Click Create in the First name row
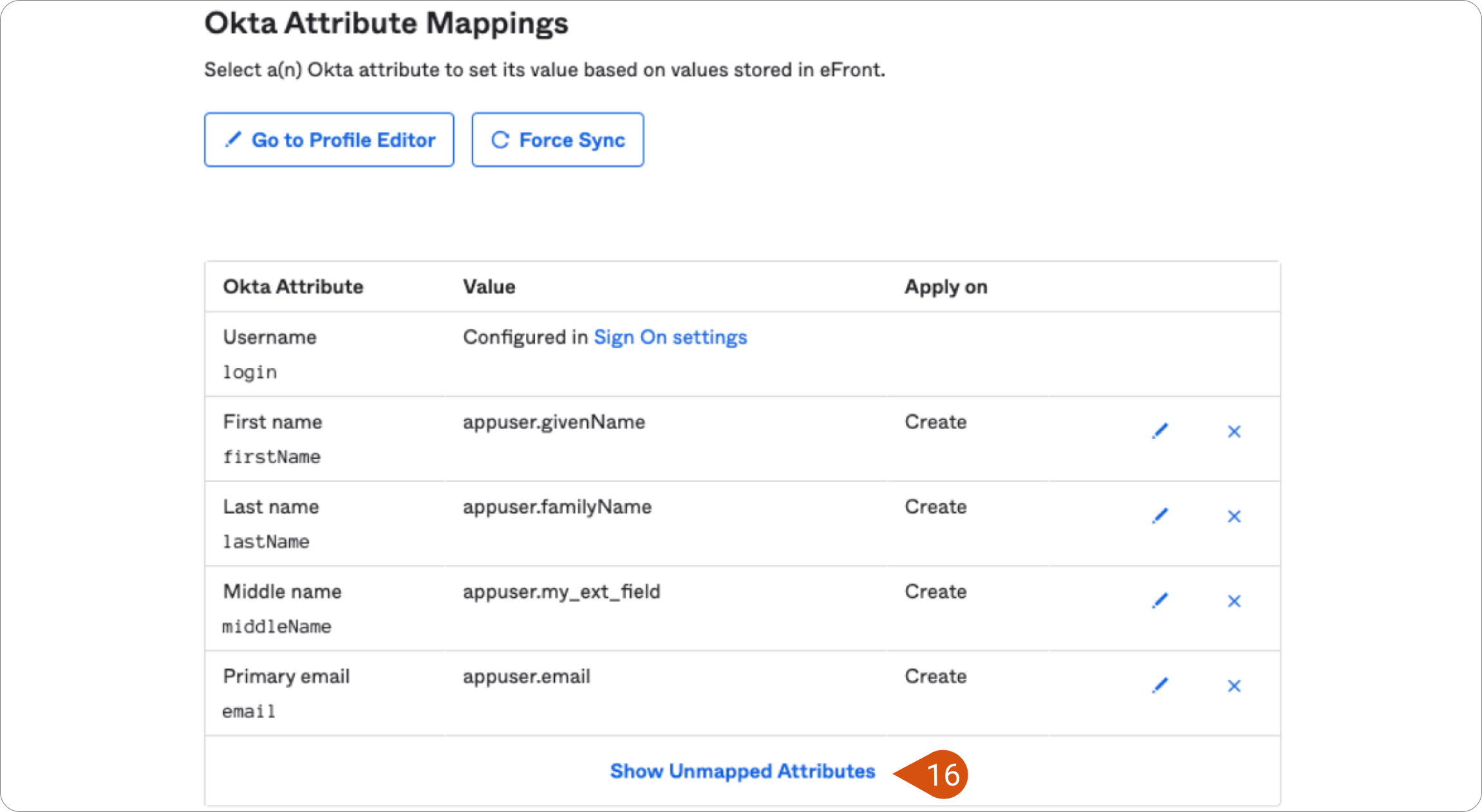This screenshot has height=812, width=1482. (x=935, y=422)
